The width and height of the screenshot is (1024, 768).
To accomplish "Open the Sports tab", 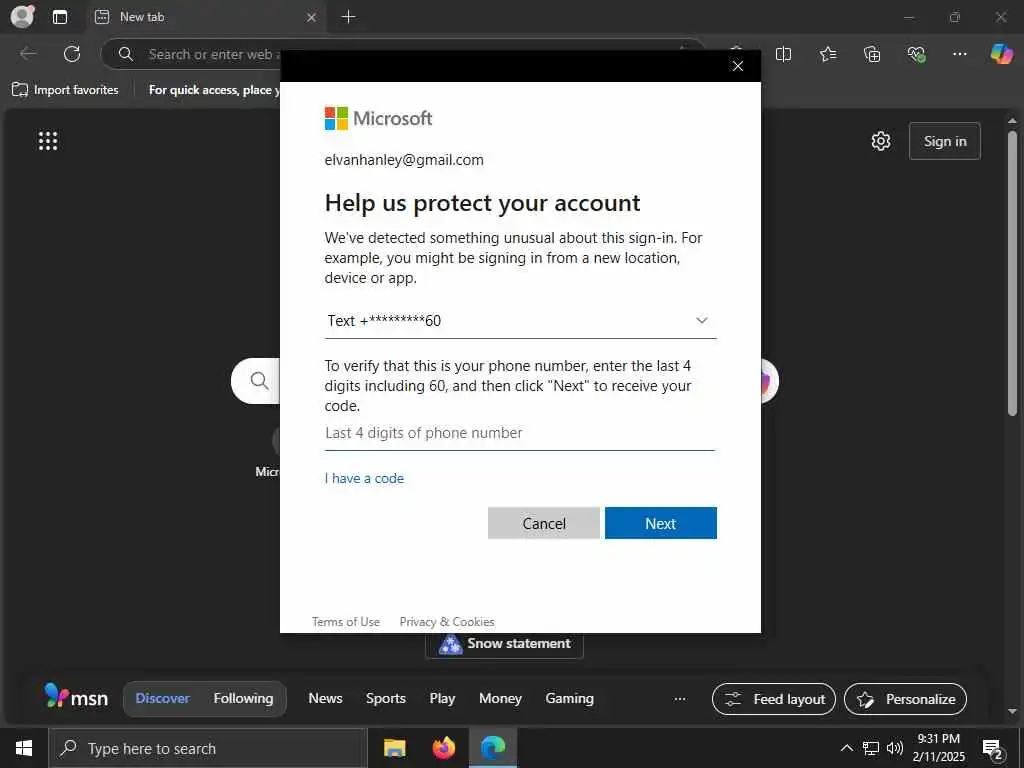I will [385, 698].
